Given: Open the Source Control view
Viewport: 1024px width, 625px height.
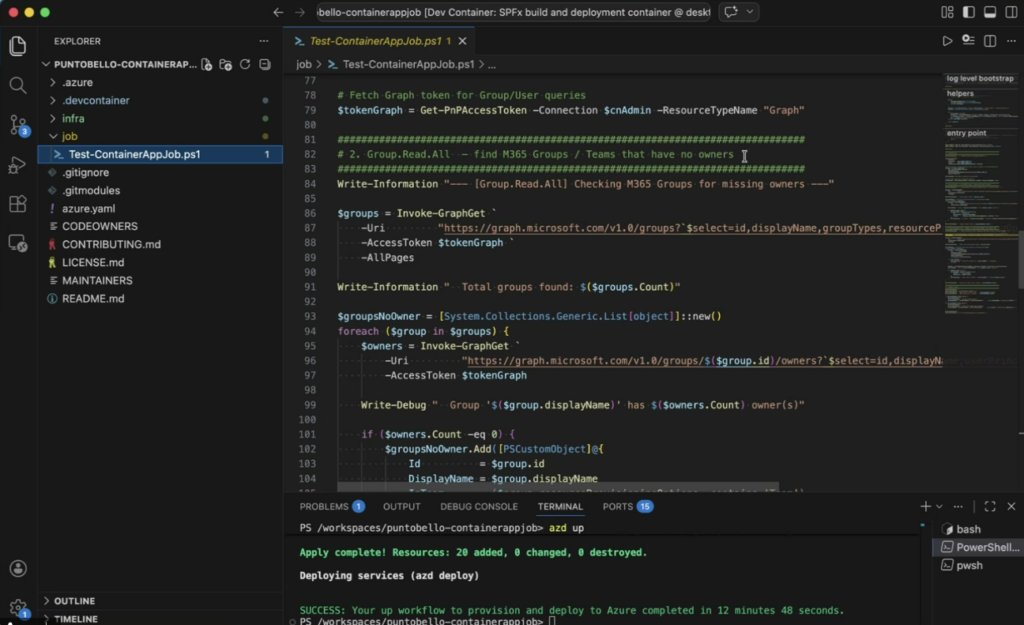Looking at the screenshot, I should coord(17,125).
